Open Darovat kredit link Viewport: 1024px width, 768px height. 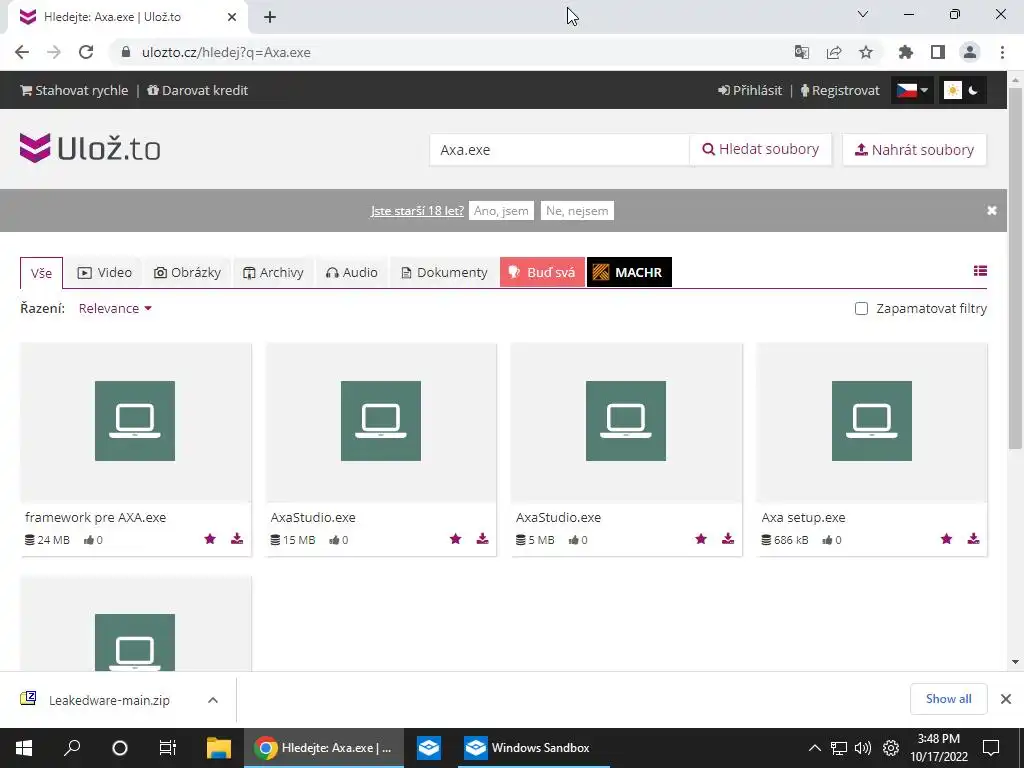click(x=198, y=90)
